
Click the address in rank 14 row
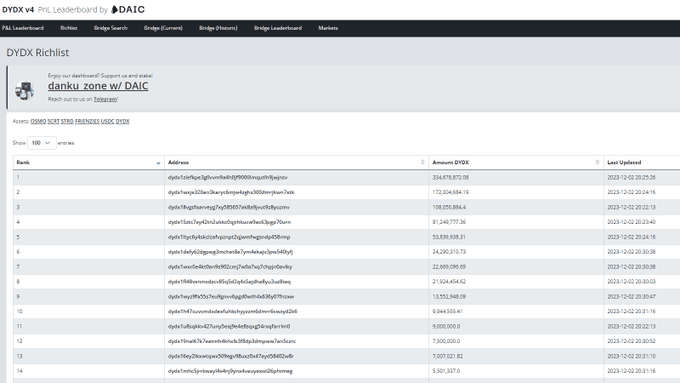[x=230, y=371]
